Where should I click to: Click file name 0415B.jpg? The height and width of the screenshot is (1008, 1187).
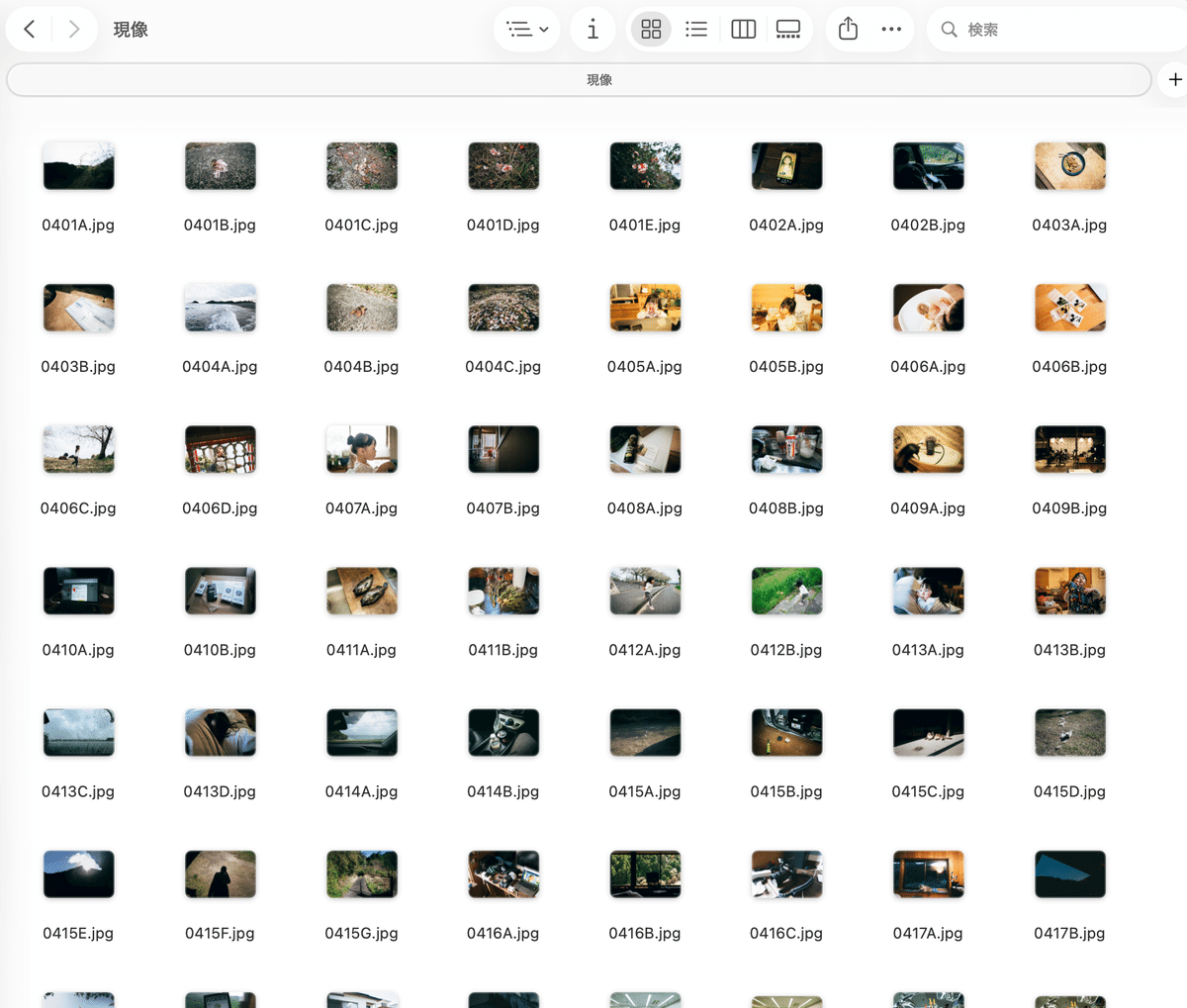[786, 791]
